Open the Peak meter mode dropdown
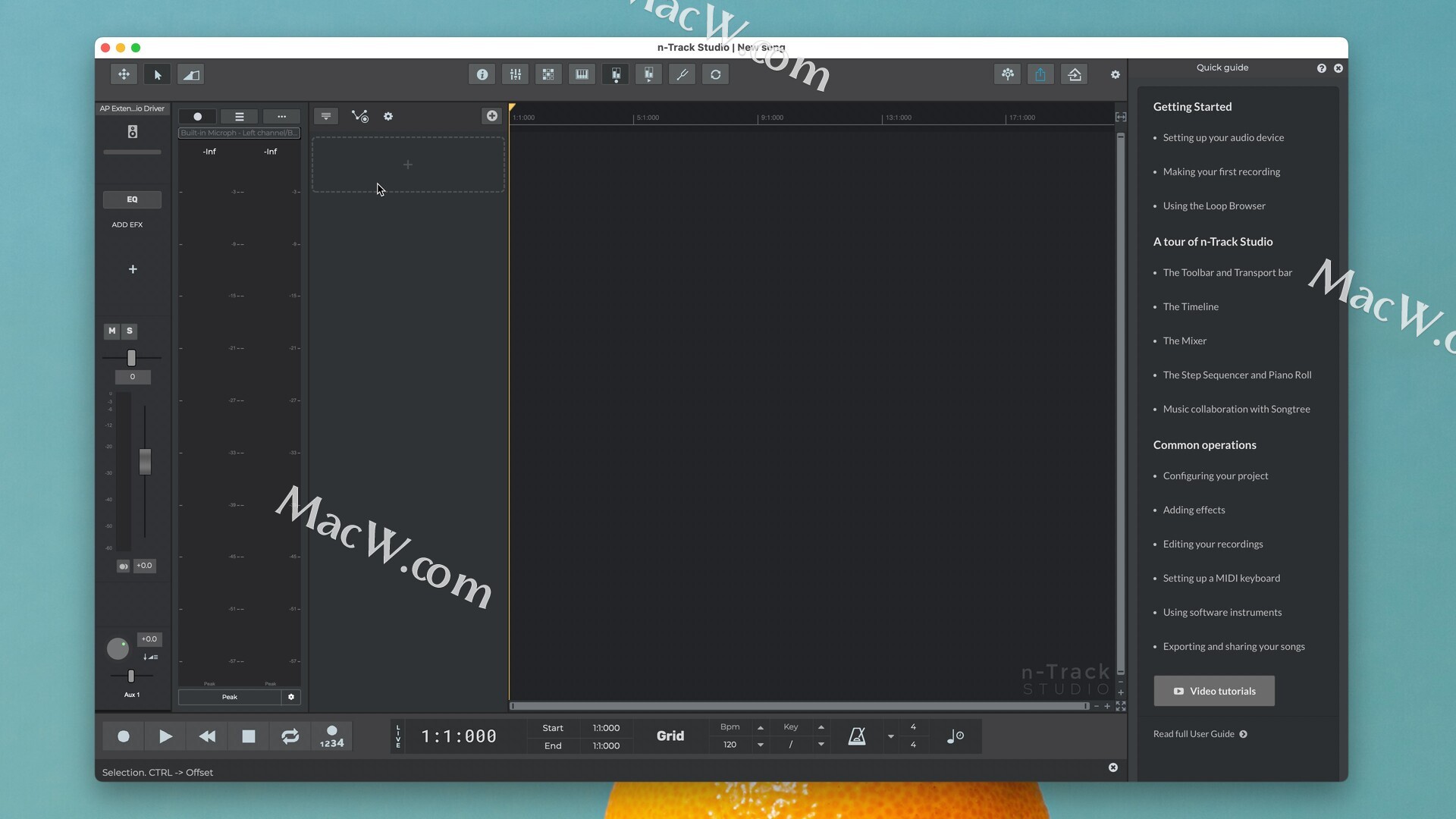Image resolution: width=1456 pixels, height=819 pixels. tap(230, 697)
